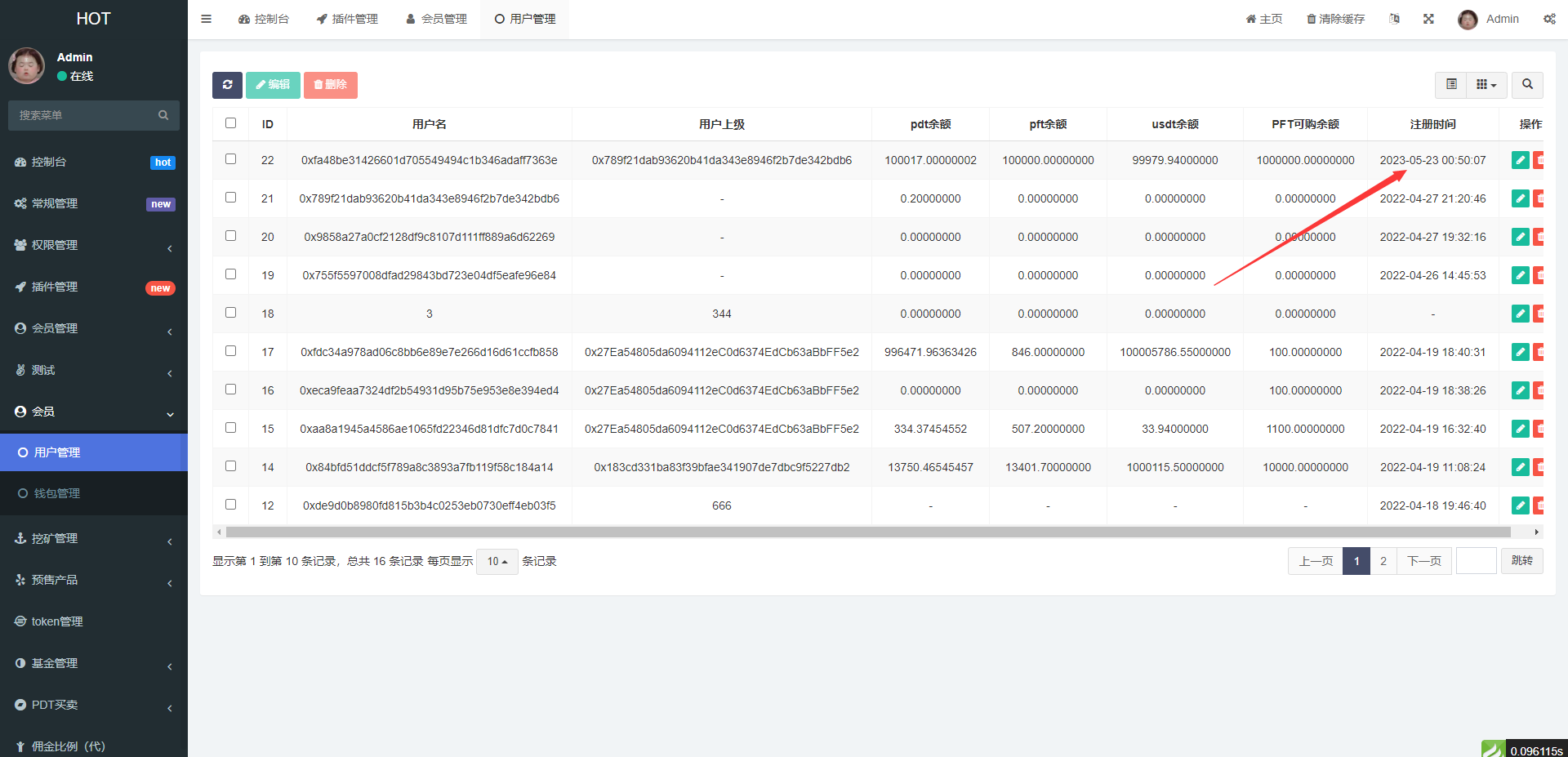Open the table search magnifier icon

(x=1527, y=85)
